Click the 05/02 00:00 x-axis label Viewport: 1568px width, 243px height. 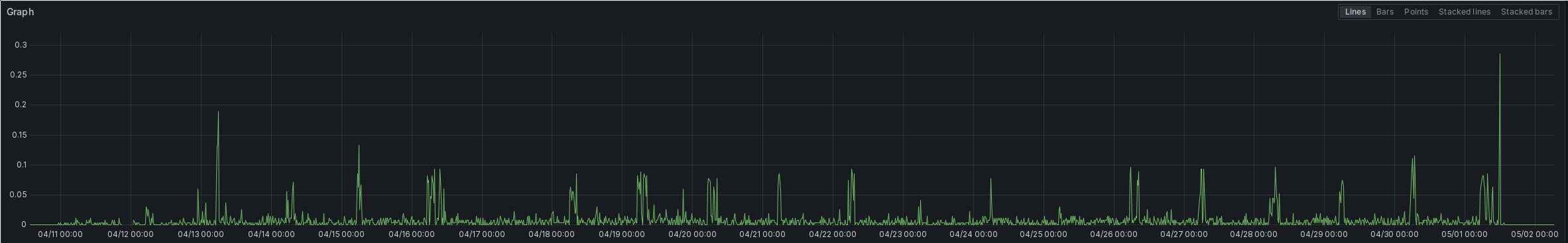tap(1535, 234)
